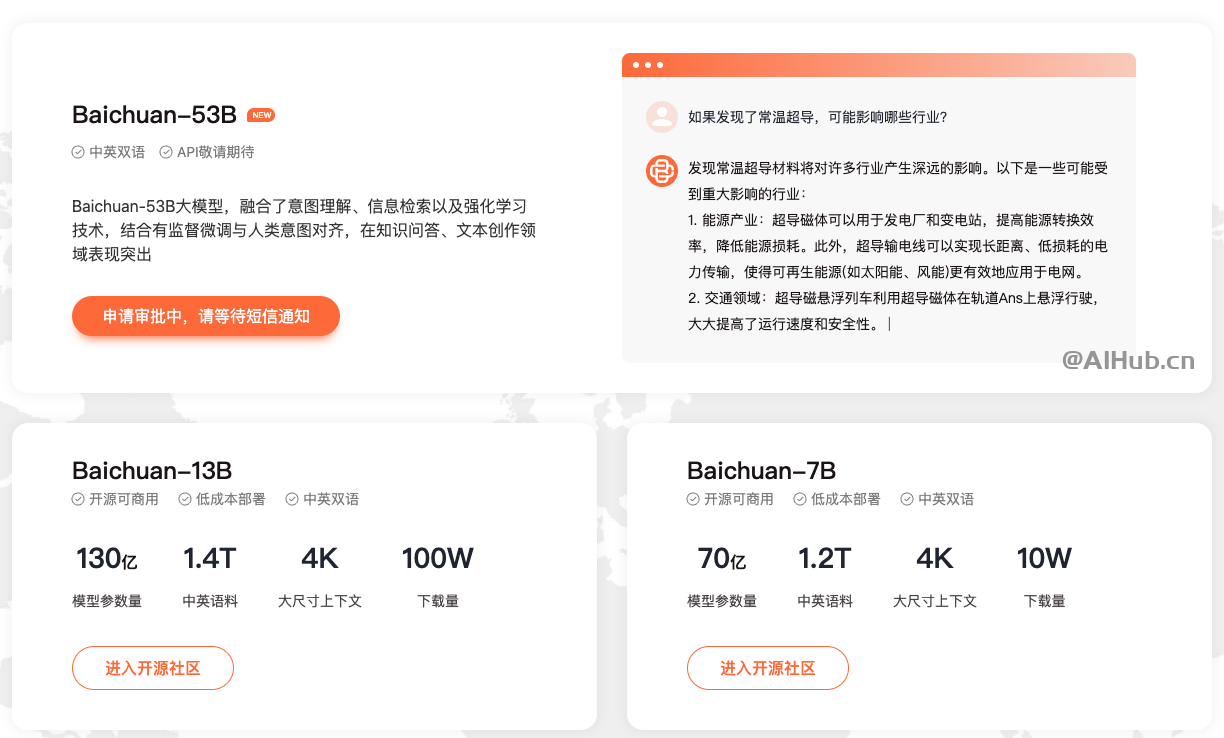Click the 70亿 parameter value

[722, 559]
